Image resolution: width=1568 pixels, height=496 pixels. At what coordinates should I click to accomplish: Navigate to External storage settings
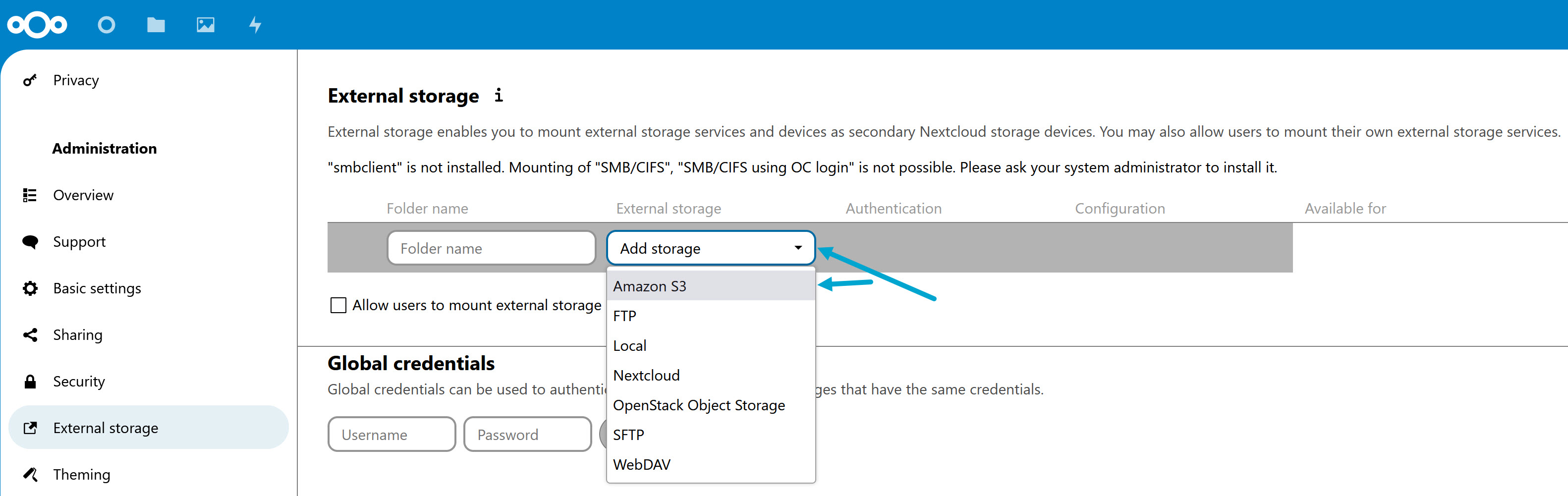tap(106, 427)
